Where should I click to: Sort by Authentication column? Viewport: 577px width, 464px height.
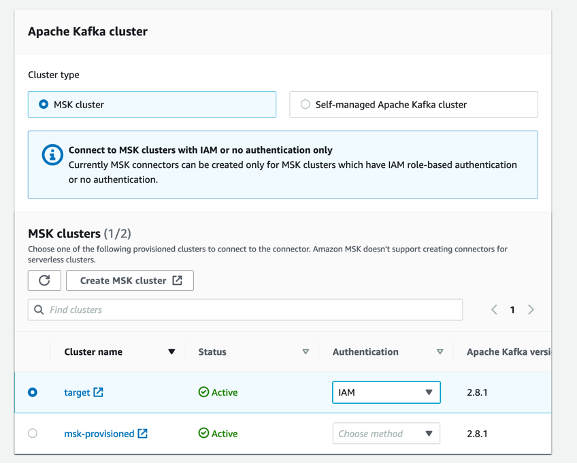point(440,352)
